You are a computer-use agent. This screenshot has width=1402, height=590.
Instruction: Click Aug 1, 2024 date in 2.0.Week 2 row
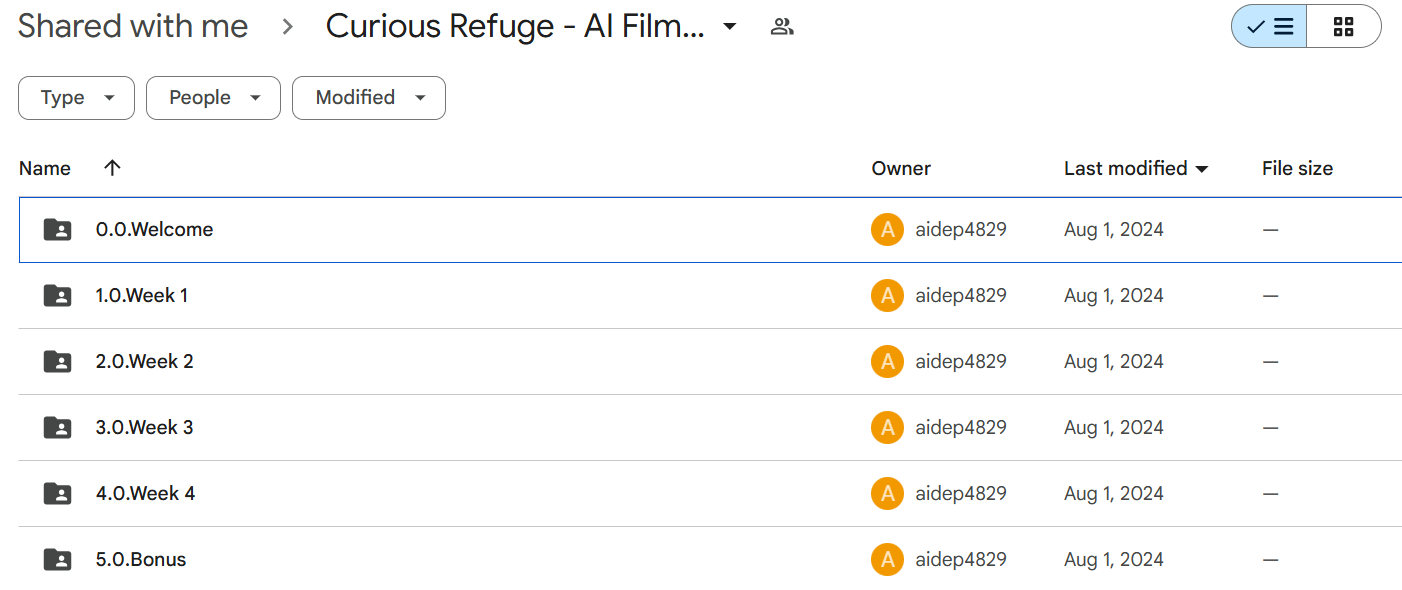pyautogui.click(x=1114, y=362)
